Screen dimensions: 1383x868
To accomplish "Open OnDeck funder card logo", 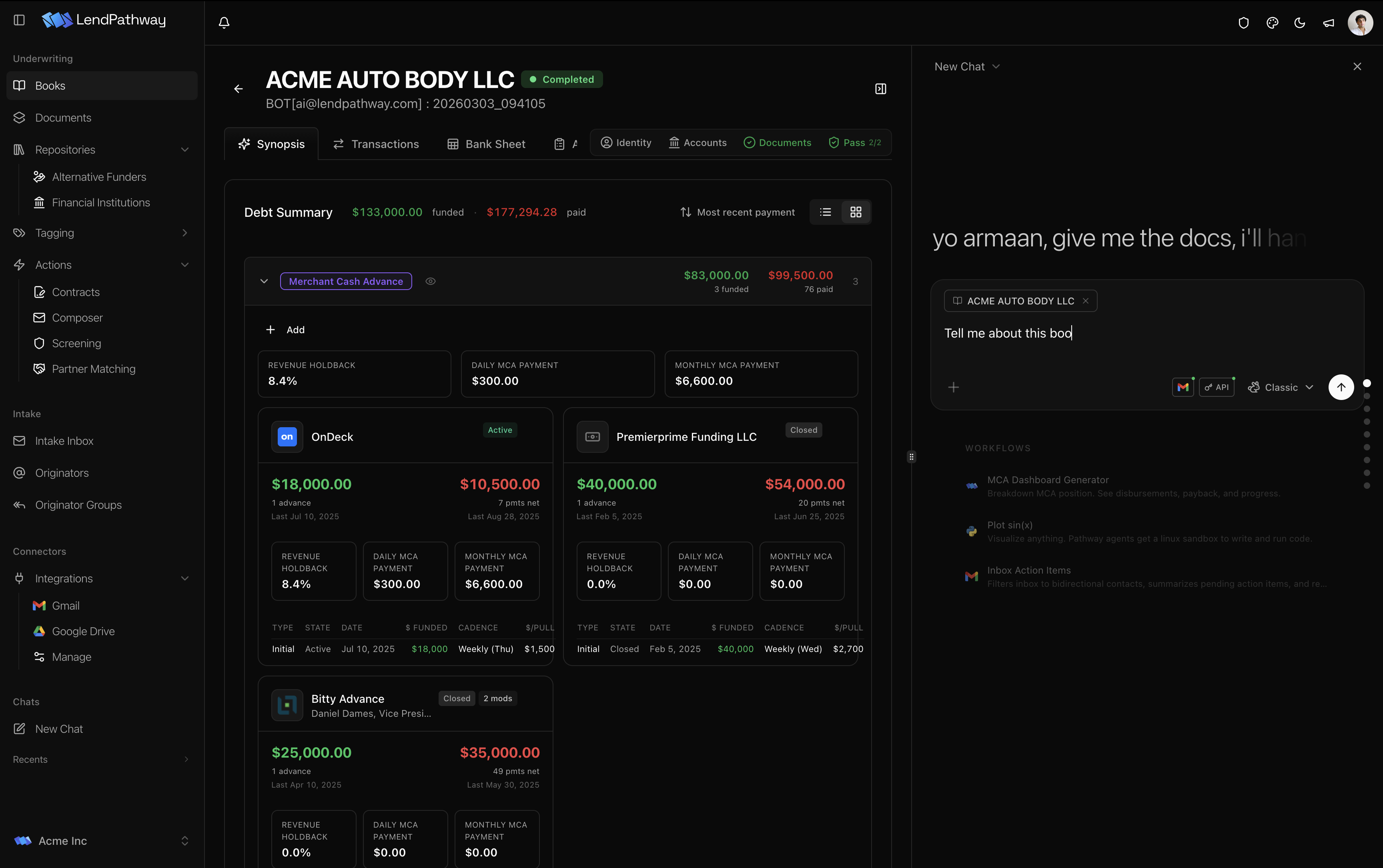I will tap(287, 437).
